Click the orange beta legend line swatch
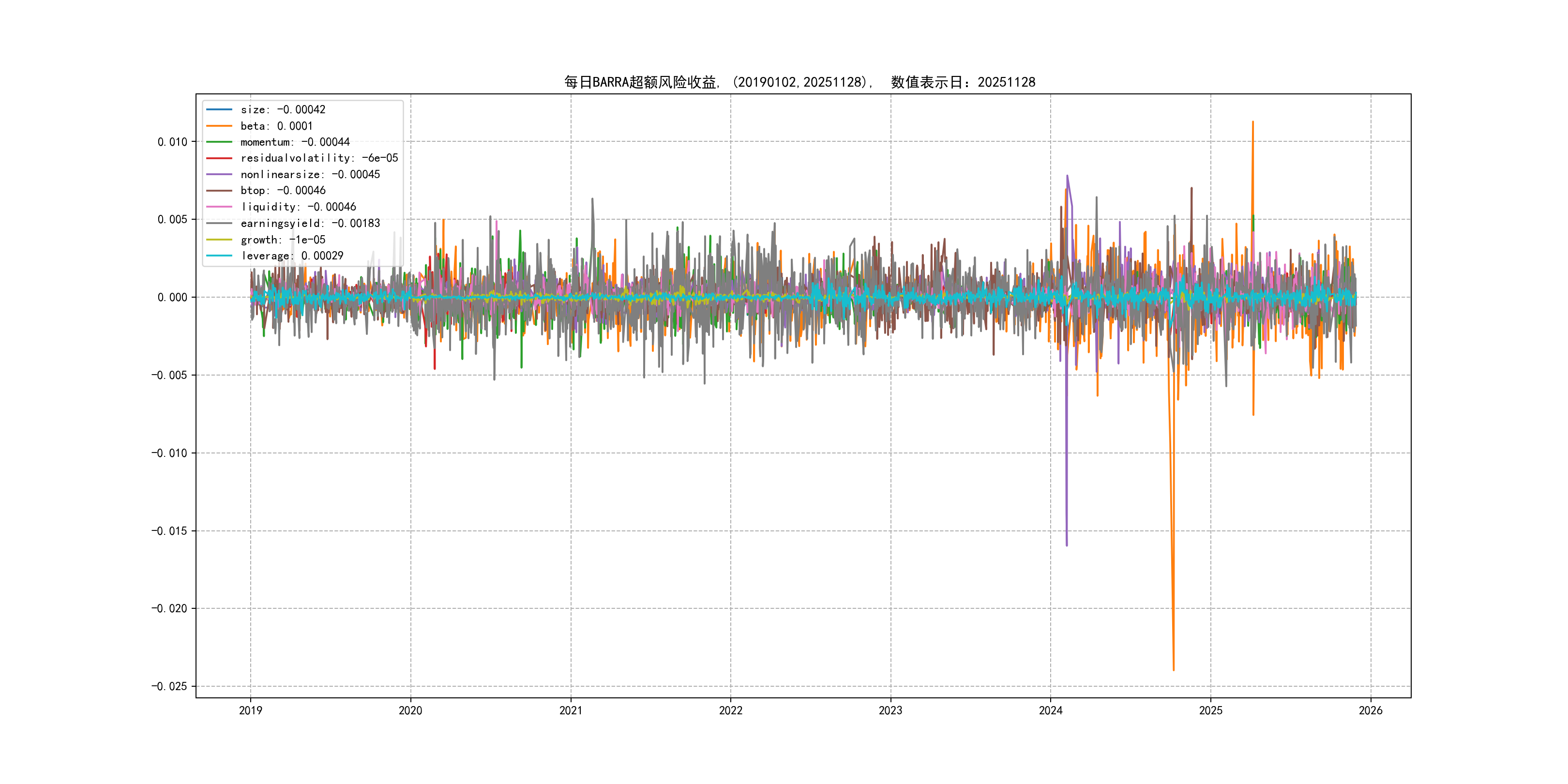The height and width of the screenshot is (784, 1568). tap(219, 126)
